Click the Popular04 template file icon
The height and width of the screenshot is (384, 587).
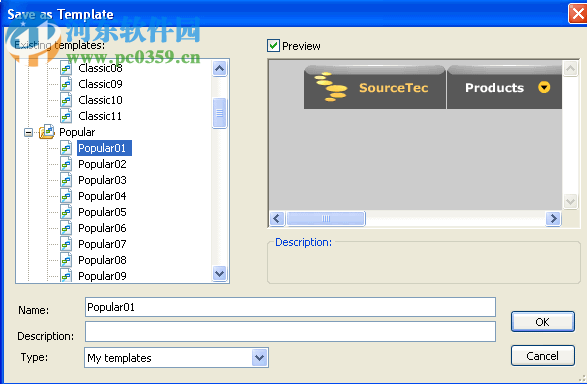coord(66,196)
